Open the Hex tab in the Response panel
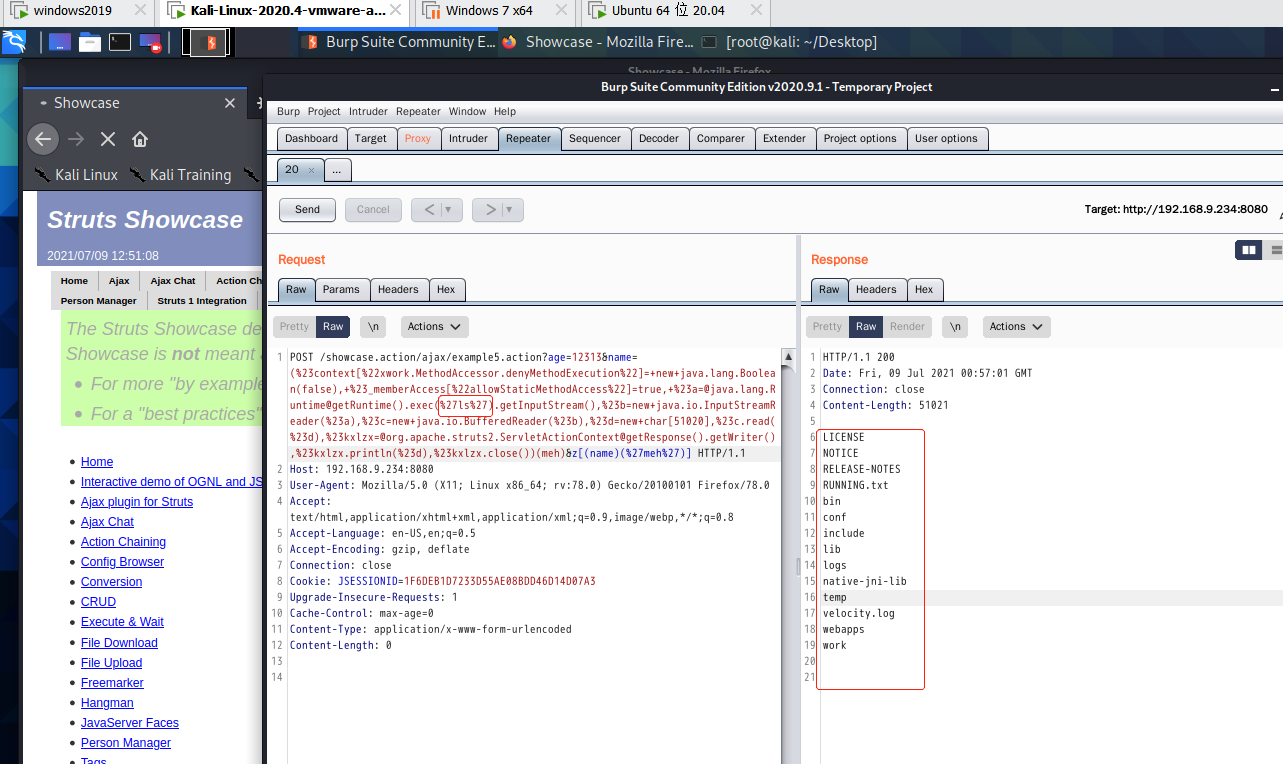This screenshot has width=1283, height=764. tap(924, 289)
